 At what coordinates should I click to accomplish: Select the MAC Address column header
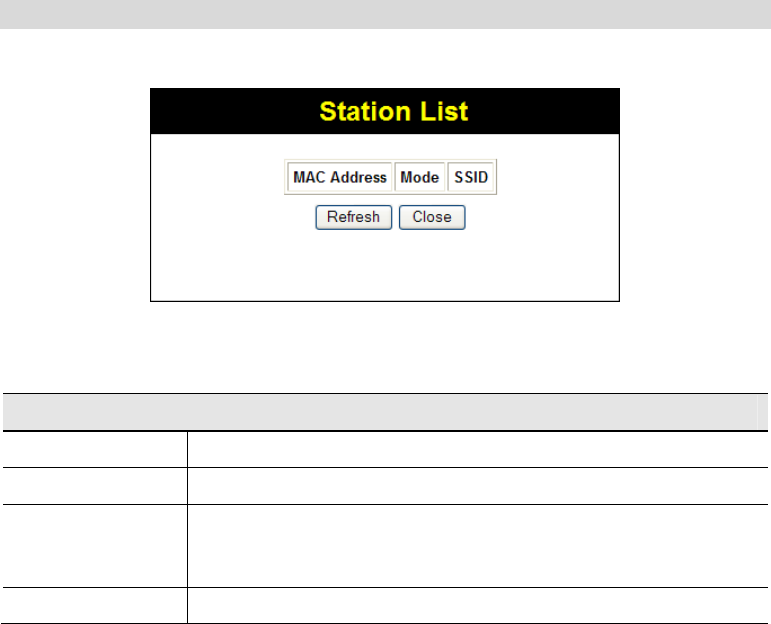tap(340, 177)
